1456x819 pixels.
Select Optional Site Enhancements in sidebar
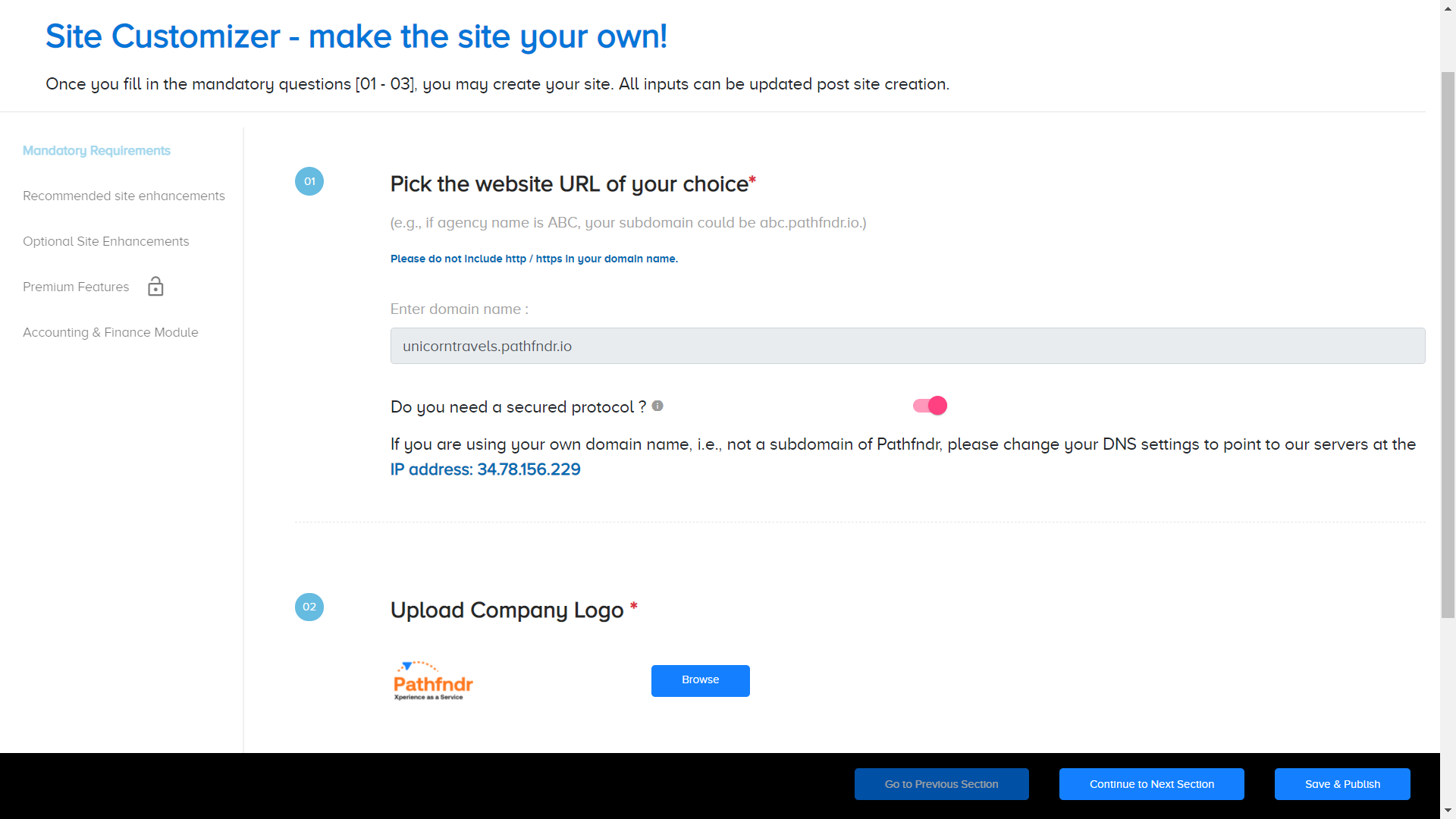tap(106, 242)
